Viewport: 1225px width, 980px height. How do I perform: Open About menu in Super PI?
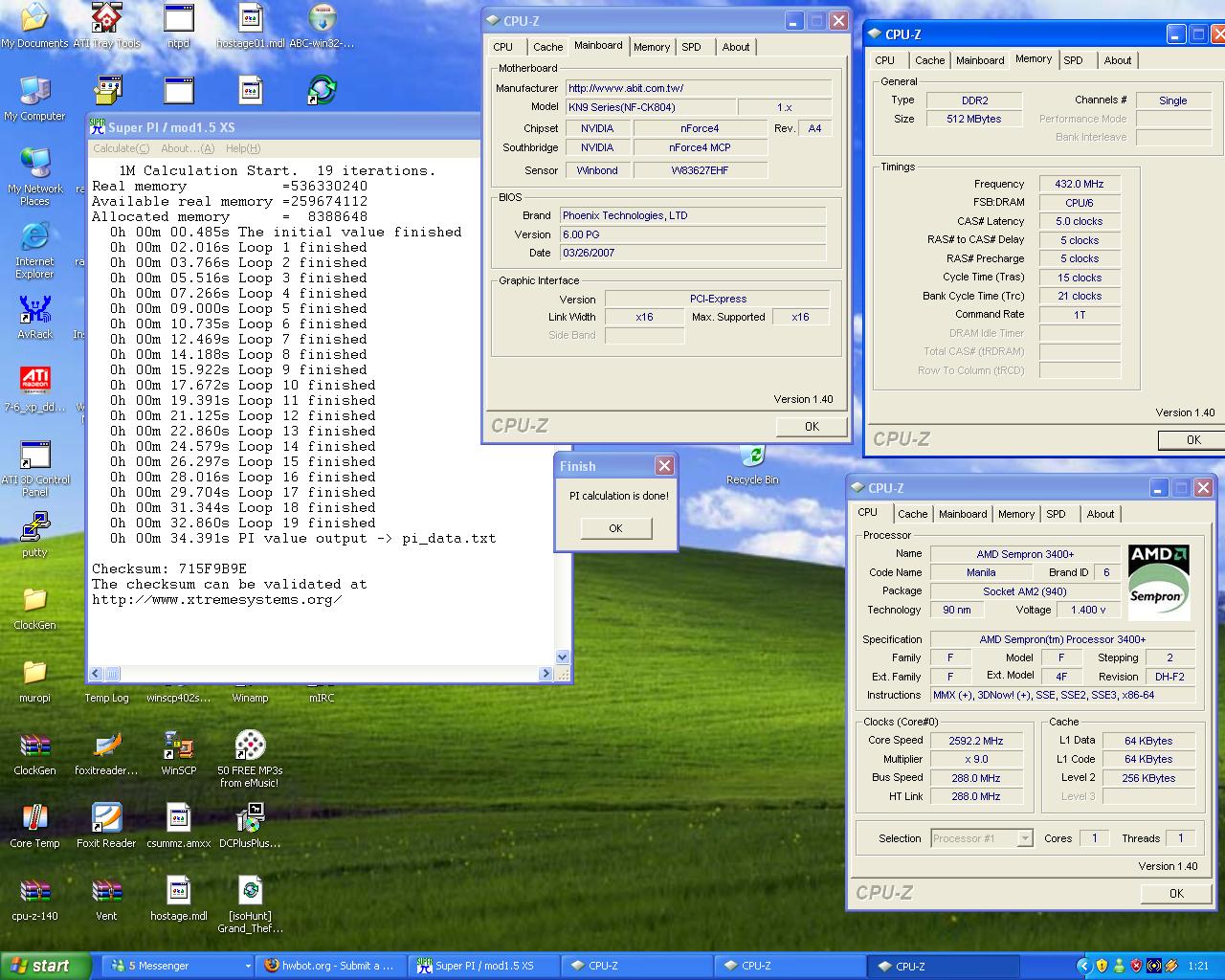pyautogui.click(x=188, y=148)
